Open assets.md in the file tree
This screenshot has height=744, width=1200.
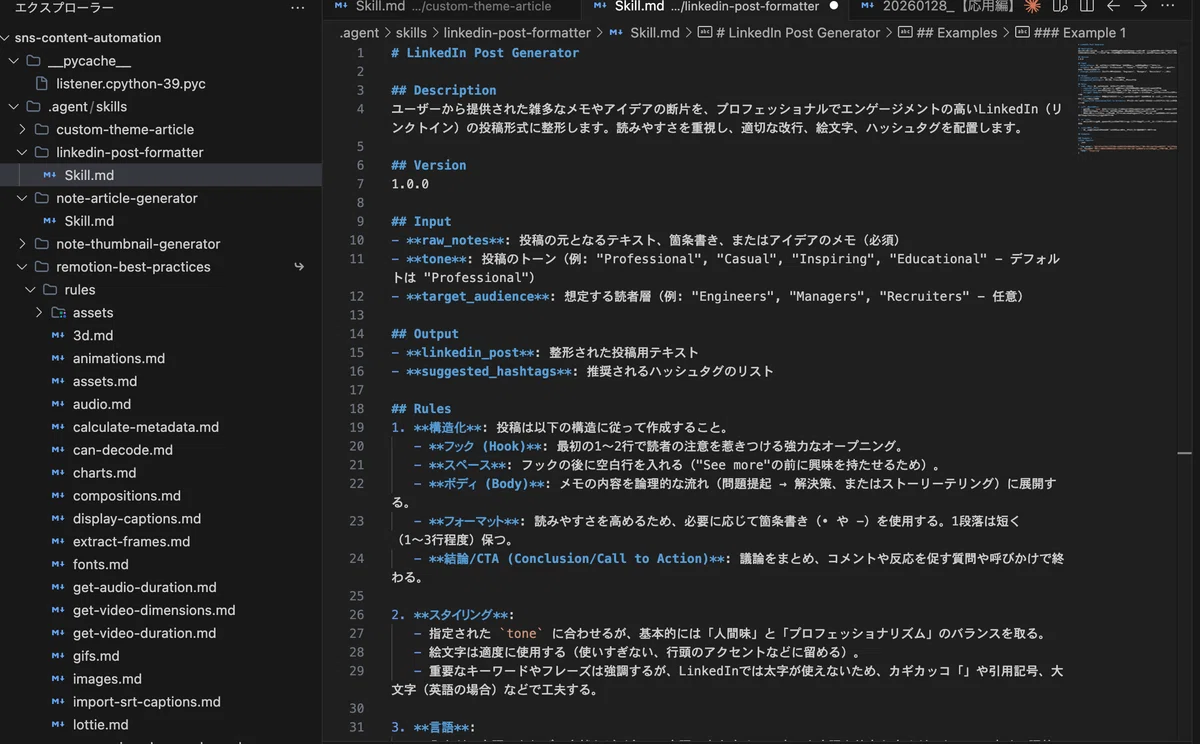[160, 382]
